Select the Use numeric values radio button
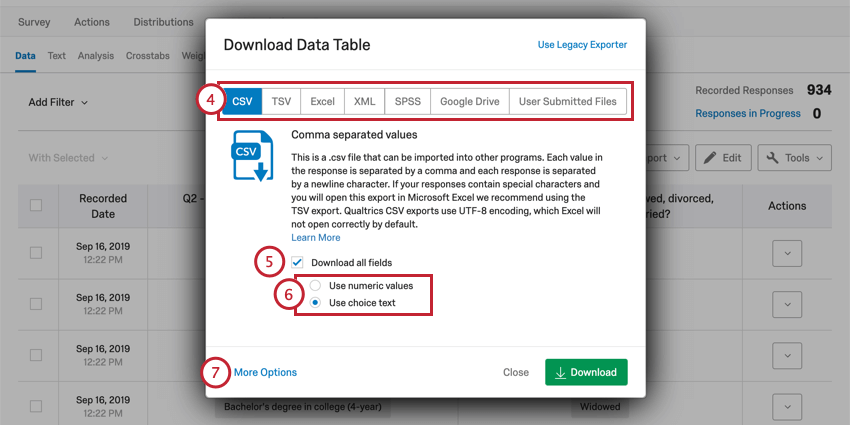 315,285
